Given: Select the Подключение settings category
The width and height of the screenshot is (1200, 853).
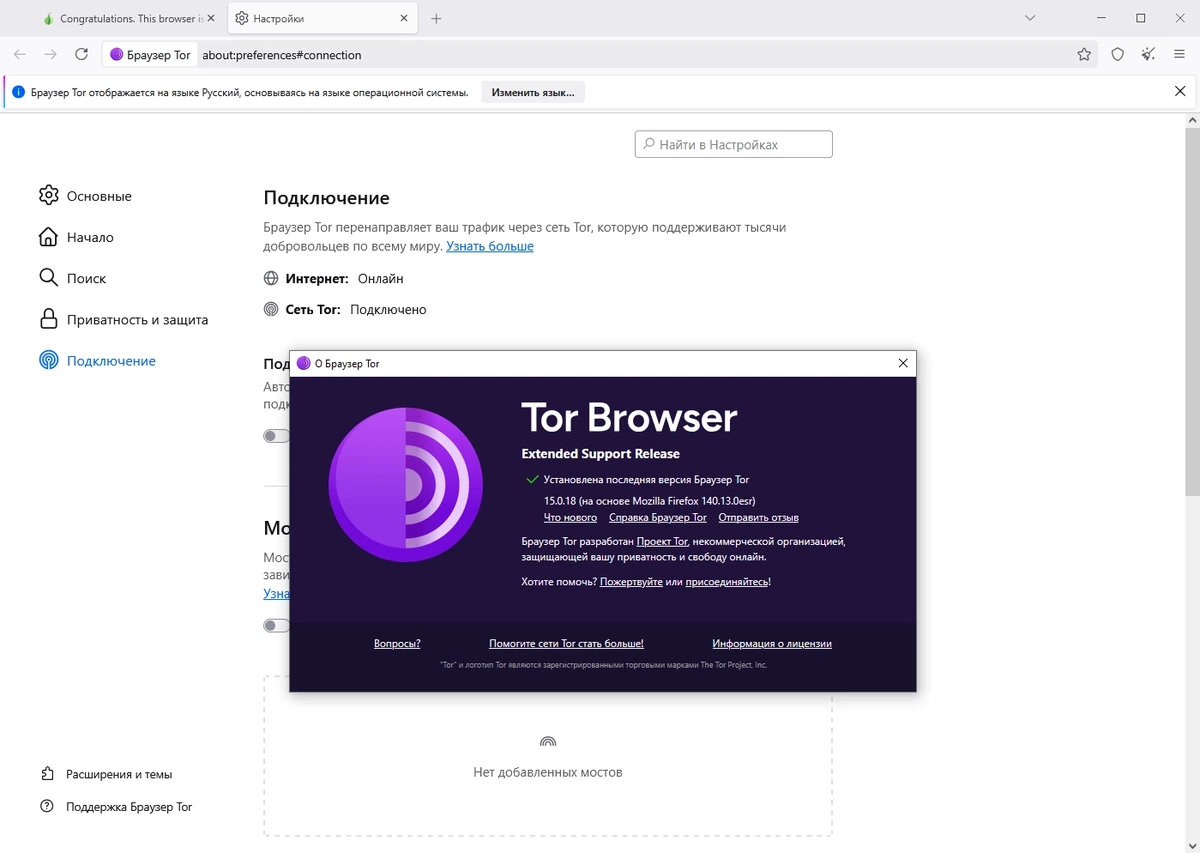Looking at the screenshot, I should tap(98, 361).
